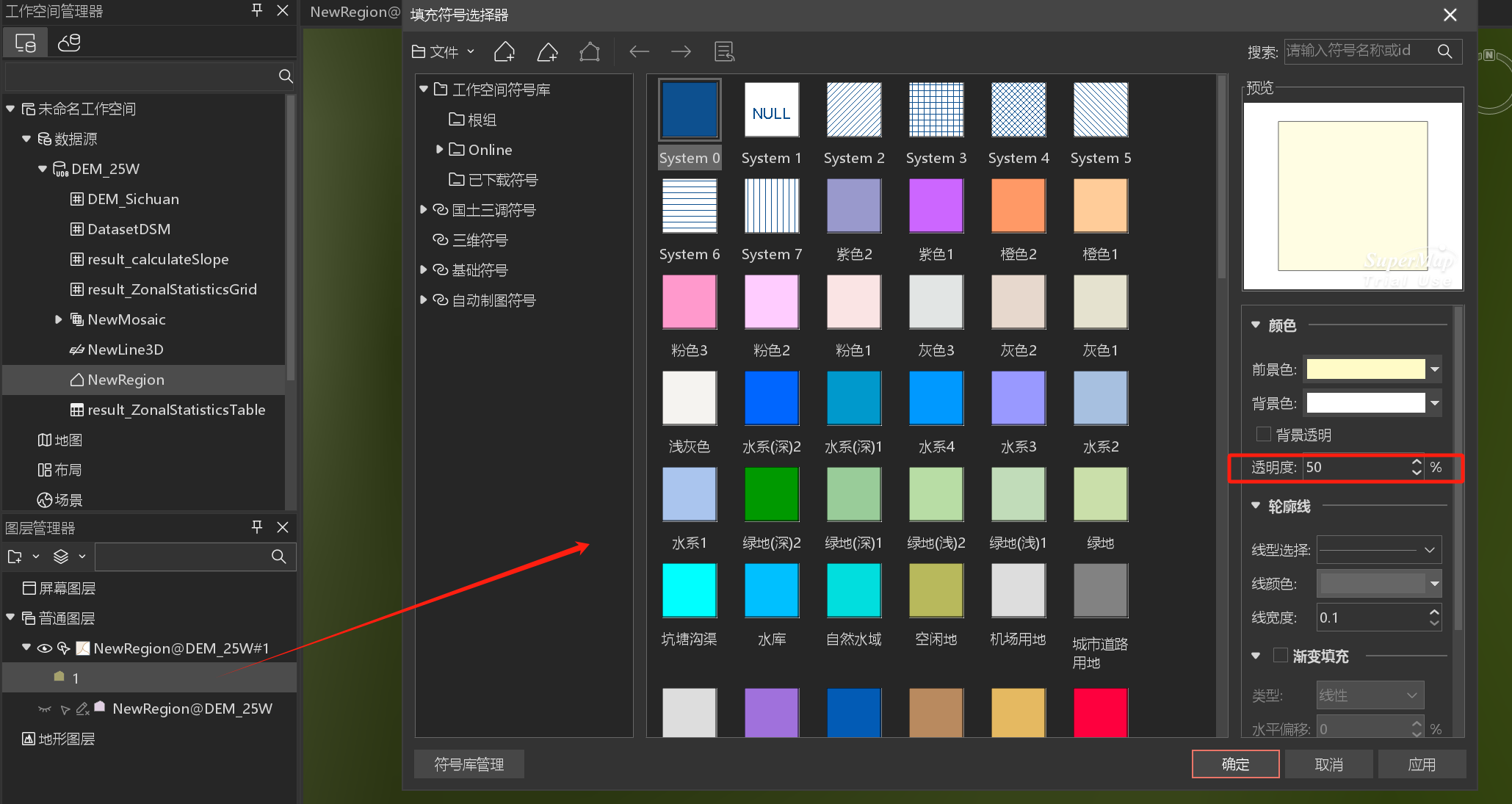Select the Online folder in symbol library

pyautogui.click(x=490, y=150)
